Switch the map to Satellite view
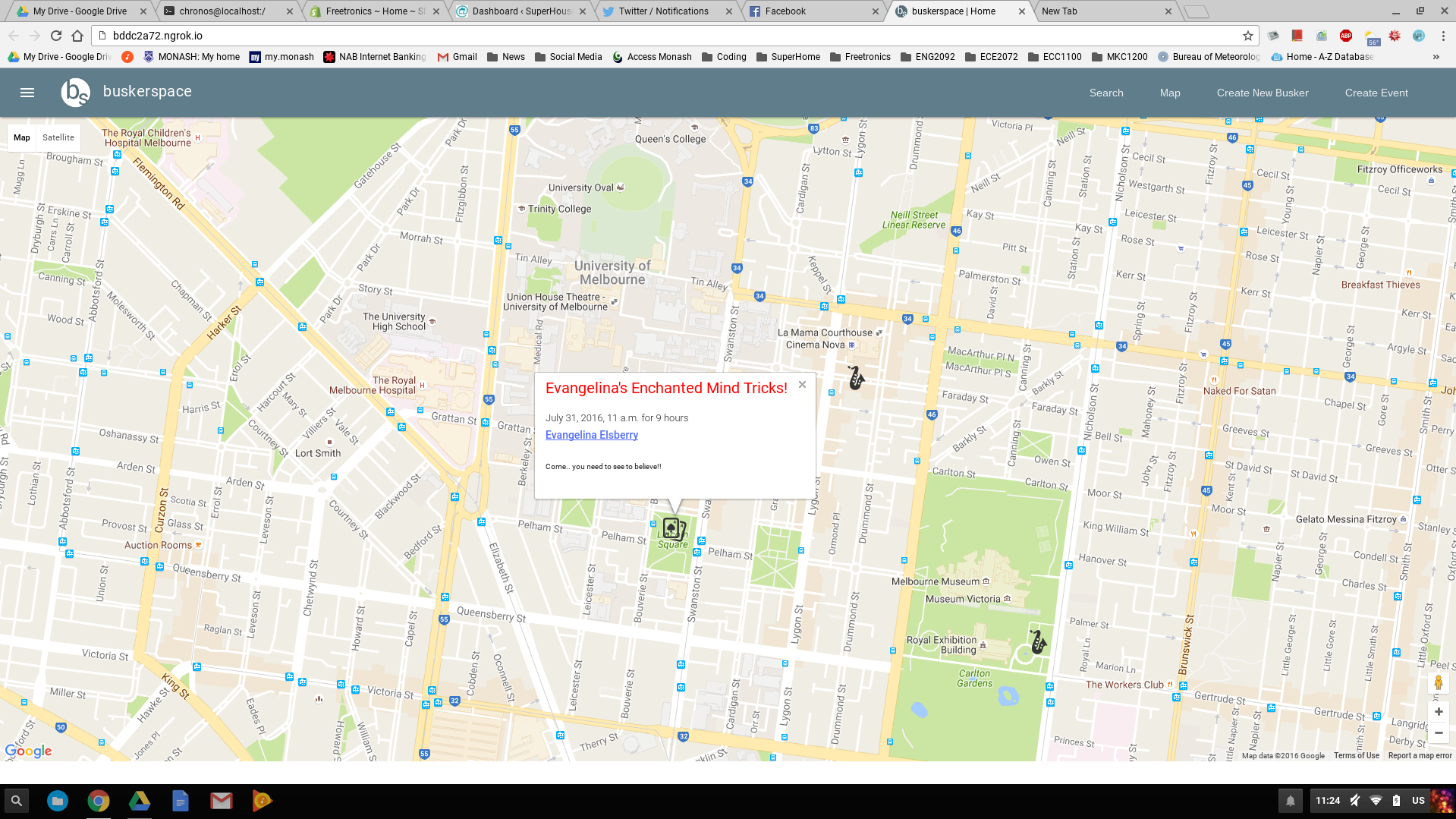 (x=58, y=137)
